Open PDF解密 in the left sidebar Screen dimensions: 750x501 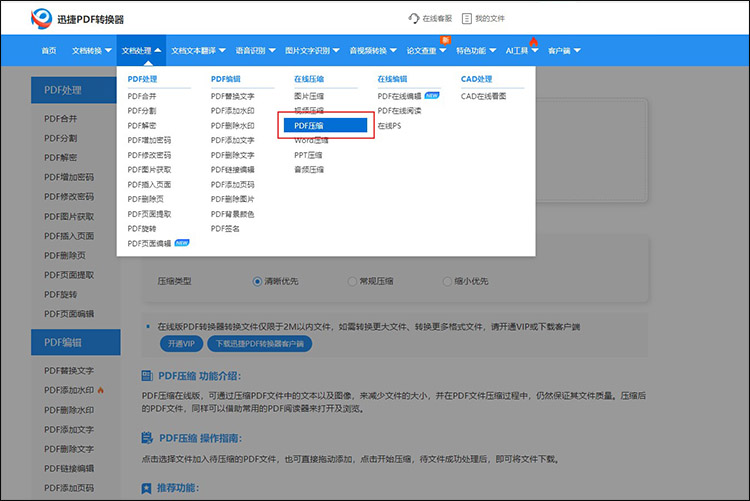tap(60, 157)
